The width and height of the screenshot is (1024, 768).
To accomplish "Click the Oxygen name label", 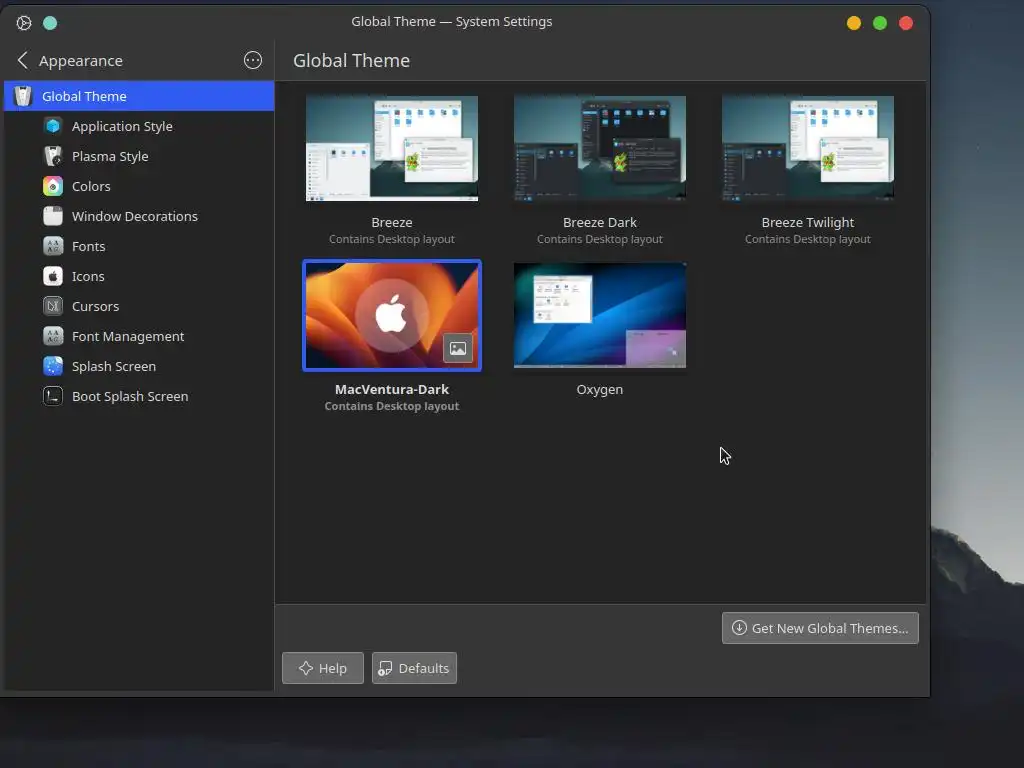I will coord(600,390).
